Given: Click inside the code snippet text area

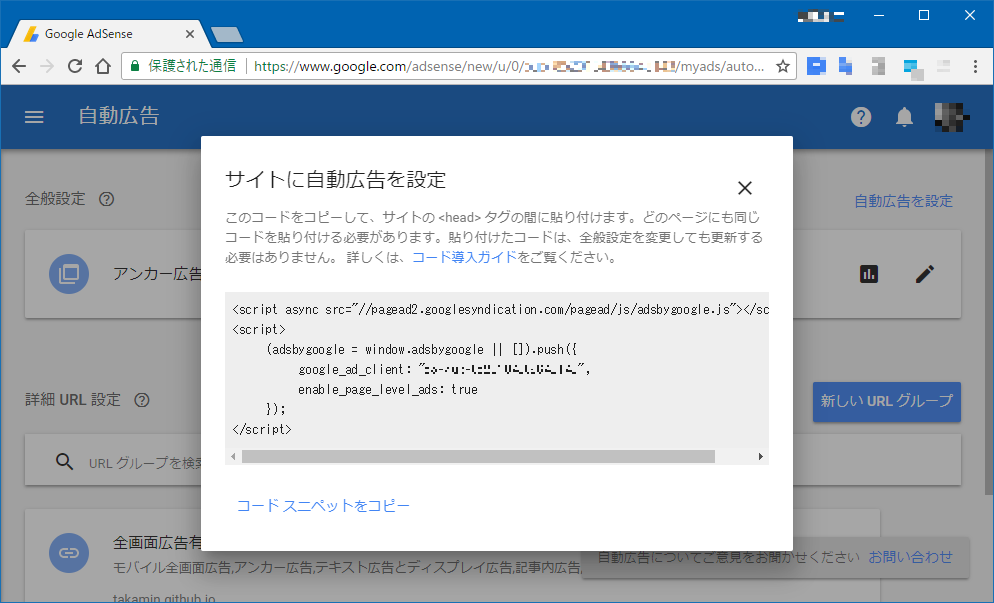Looking at the screenshot, I should 497,370.
